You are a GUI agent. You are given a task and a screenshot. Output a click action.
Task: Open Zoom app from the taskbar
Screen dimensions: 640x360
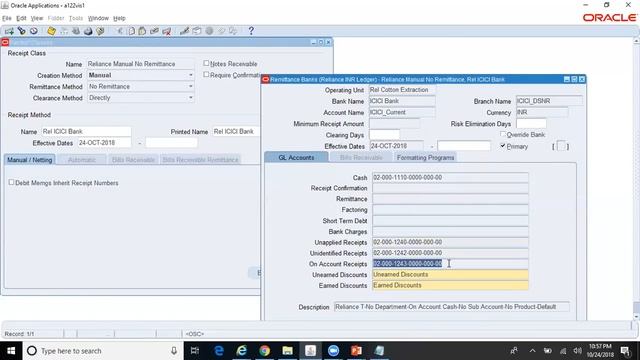click(x=333, y=351)
